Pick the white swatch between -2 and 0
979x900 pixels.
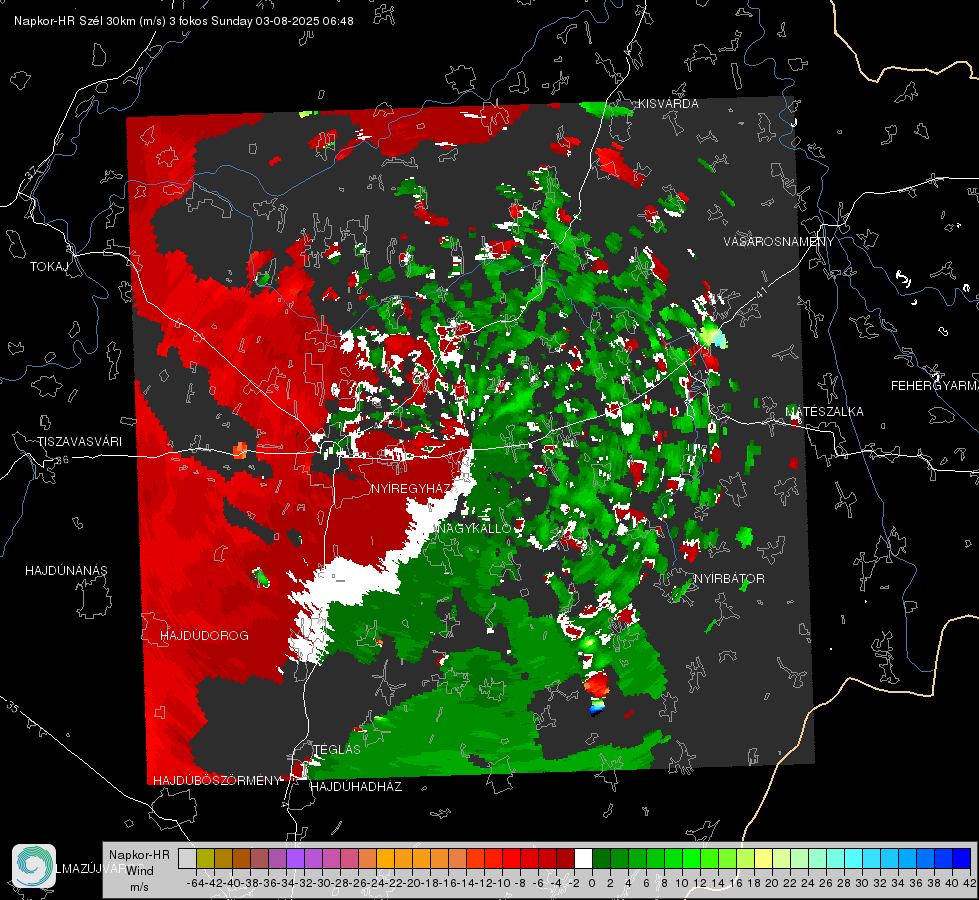point(583,858)
